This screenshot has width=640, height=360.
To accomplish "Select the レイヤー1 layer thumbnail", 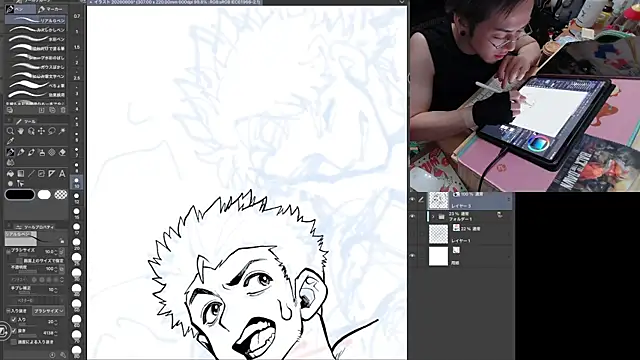I will pos(438,234).
